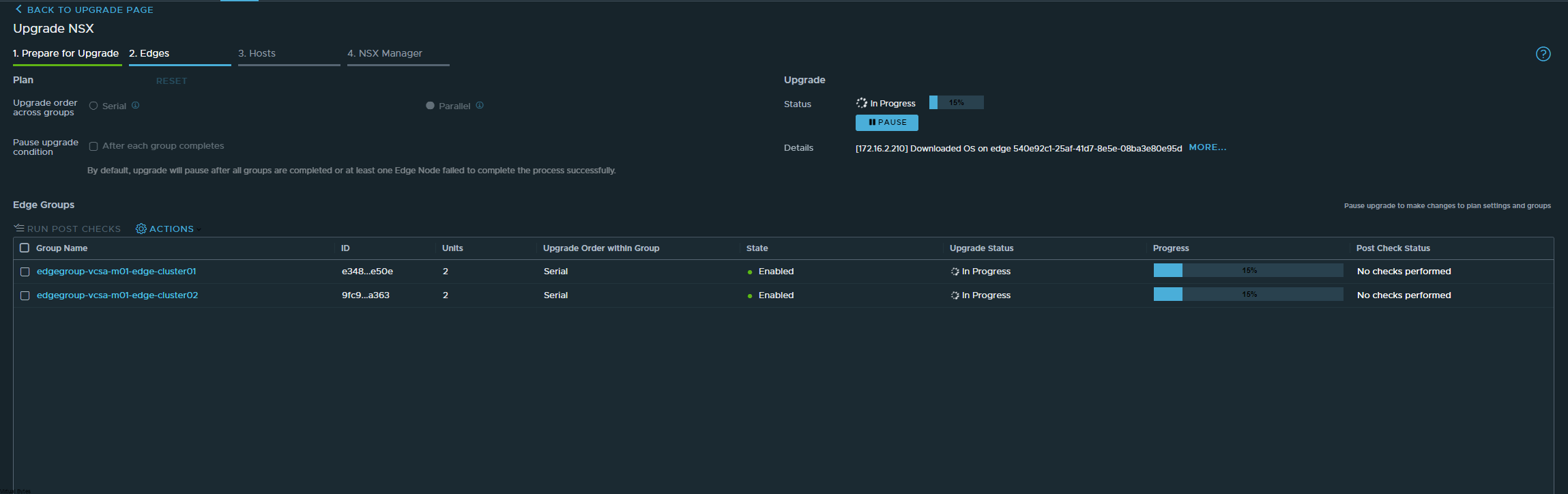Click the spinner icon for edge-cluster01 status
This screenshot has height=494, width=1568.
click(x=955, y=272)
